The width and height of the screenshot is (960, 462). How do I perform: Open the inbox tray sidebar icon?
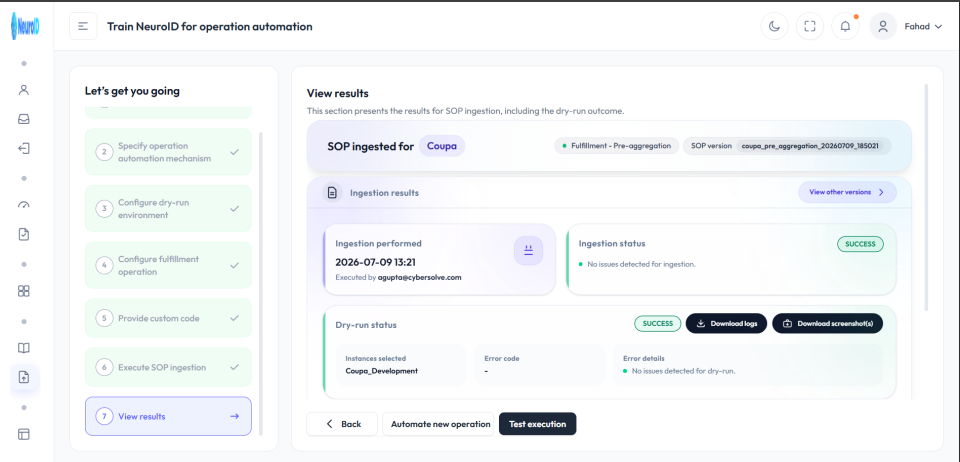[x=24, y=119]
